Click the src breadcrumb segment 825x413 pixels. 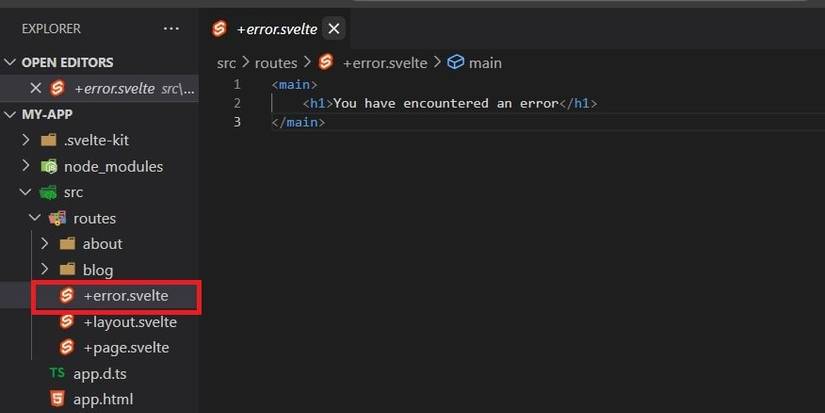pyautogui.click(x=227, y=62)
